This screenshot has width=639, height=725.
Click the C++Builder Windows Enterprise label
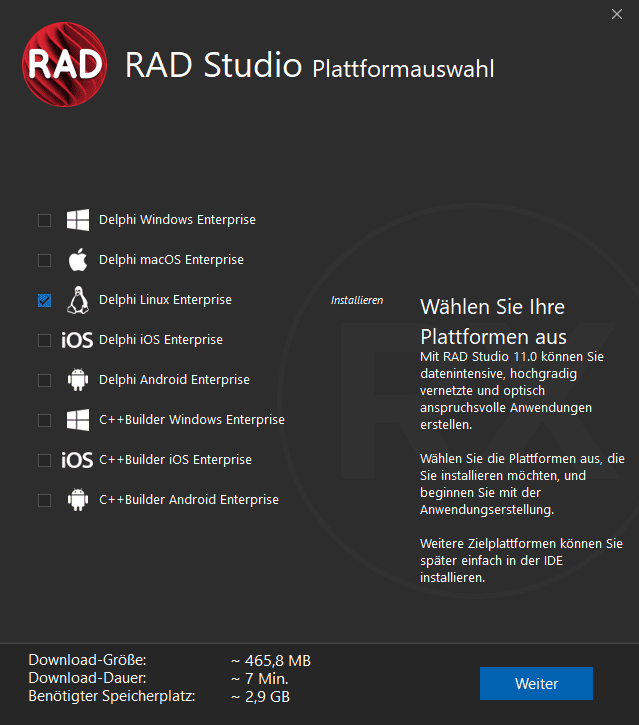click(192, 420)
